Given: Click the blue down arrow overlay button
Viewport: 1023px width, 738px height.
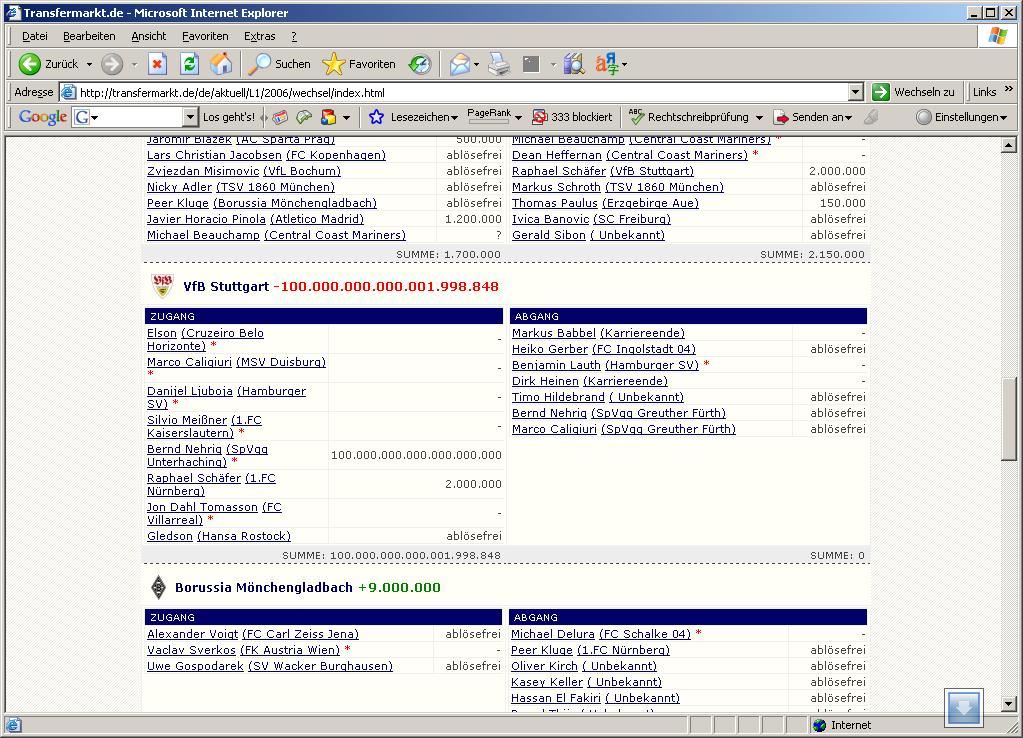Looking at the screenshot, I should pyautogui.click(x=964, y=707).
